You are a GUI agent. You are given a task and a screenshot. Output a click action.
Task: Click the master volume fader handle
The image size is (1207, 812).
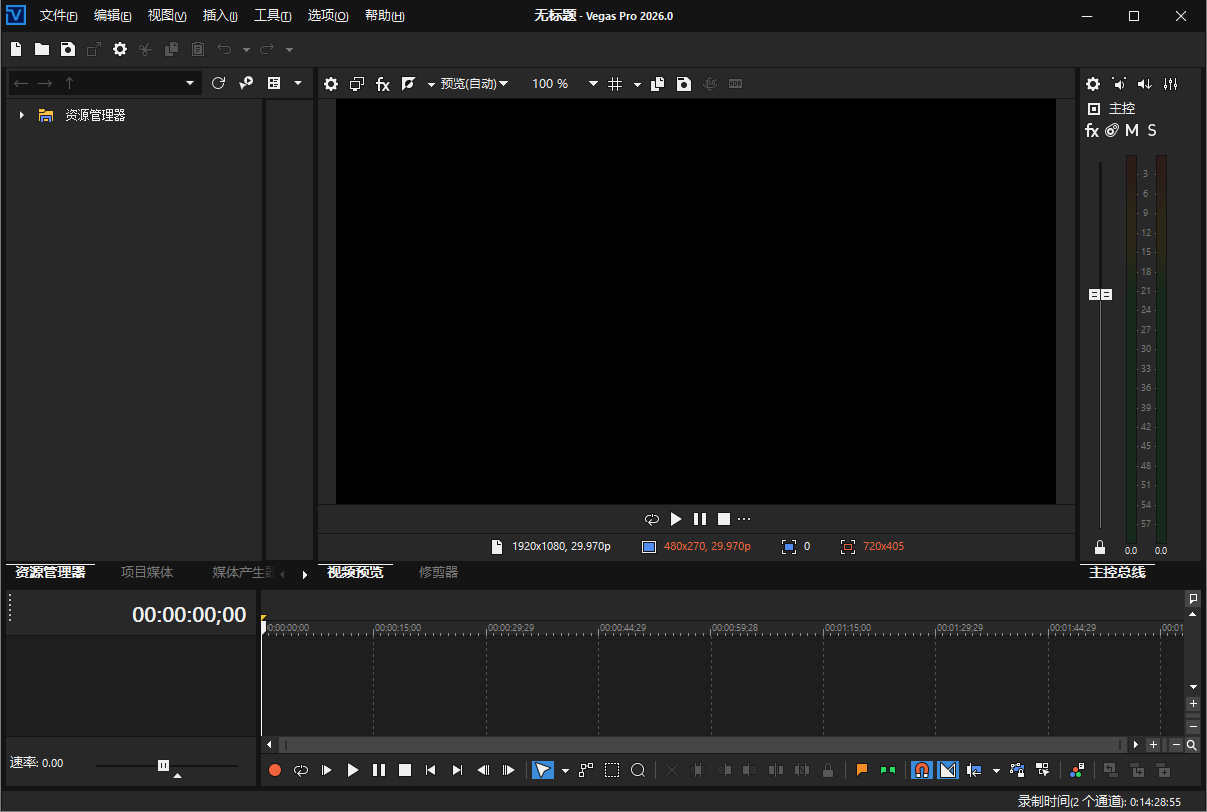coord(1100,294)
